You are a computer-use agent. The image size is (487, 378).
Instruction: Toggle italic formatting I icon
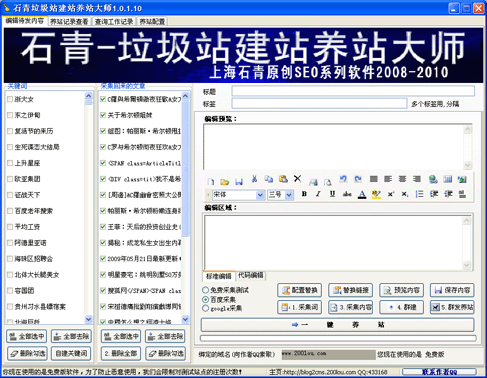pyautogui.click(x=318, y=194)
